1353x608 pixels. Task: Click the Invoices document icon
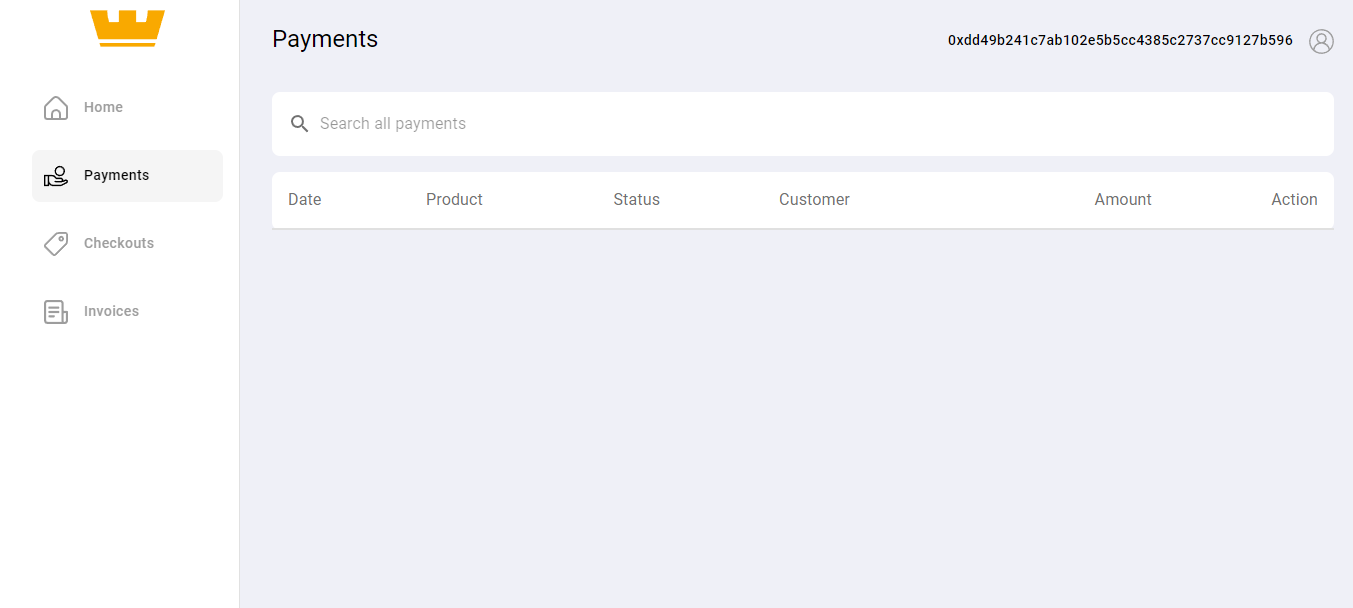click(x=56, y=312)
